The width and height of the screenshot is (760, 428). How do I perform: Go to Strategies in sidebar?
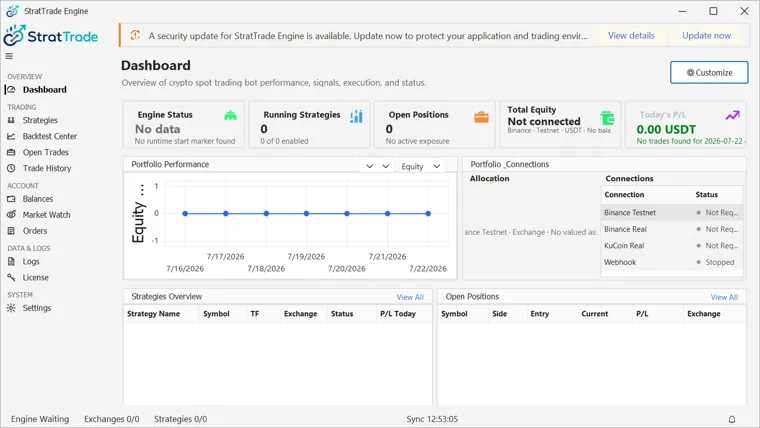coord(40,120)
